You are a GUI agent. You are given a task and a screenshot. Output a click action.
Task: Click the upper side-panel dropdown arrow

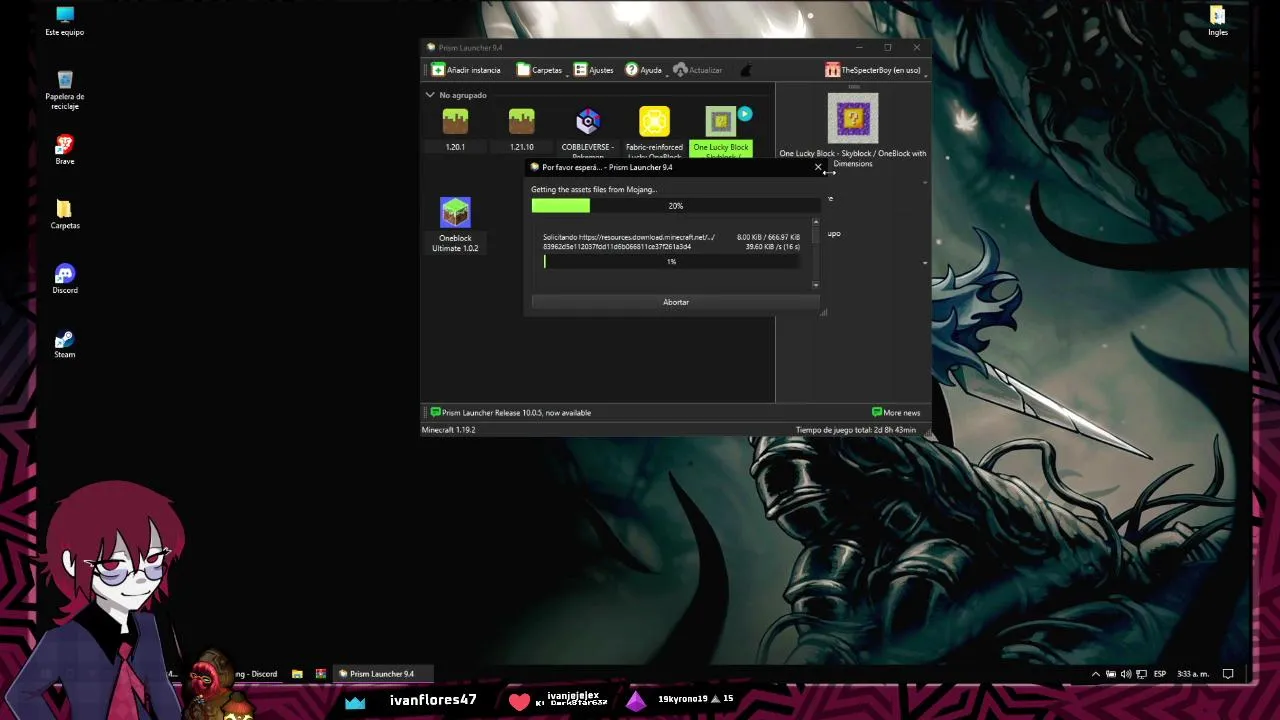coord(924,182)
